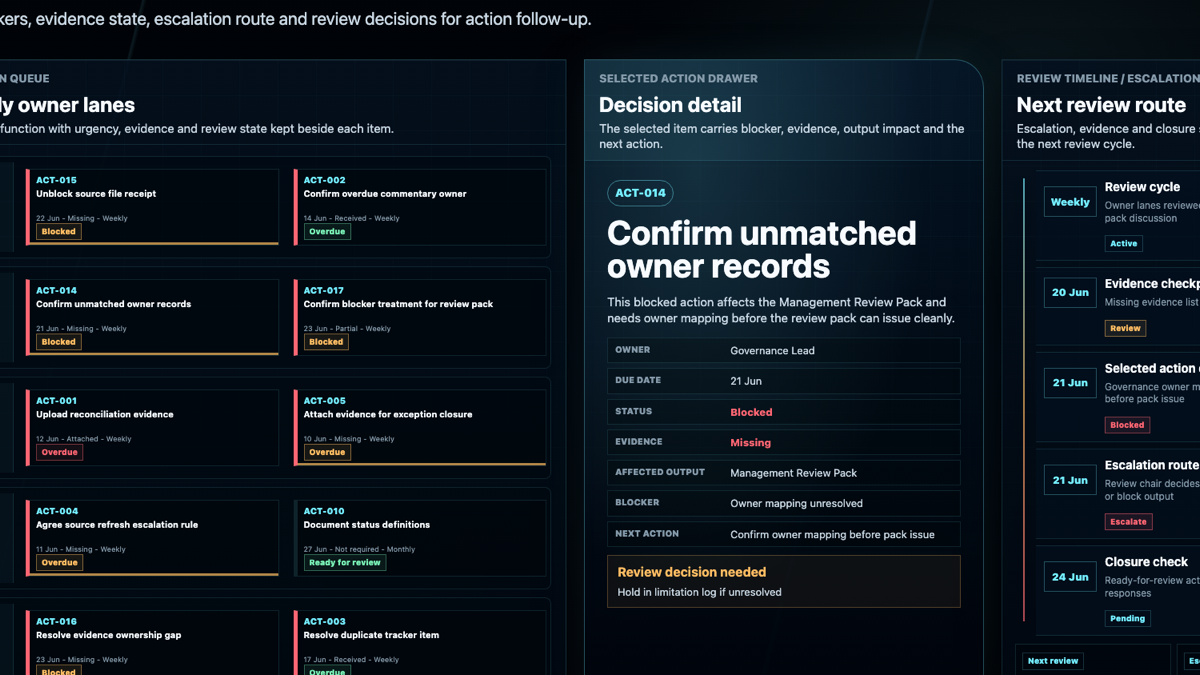Click the Overdue badge on the ACT-004 card
The width and height of the screenshot is (1200, 675).
tap(59, 563)
